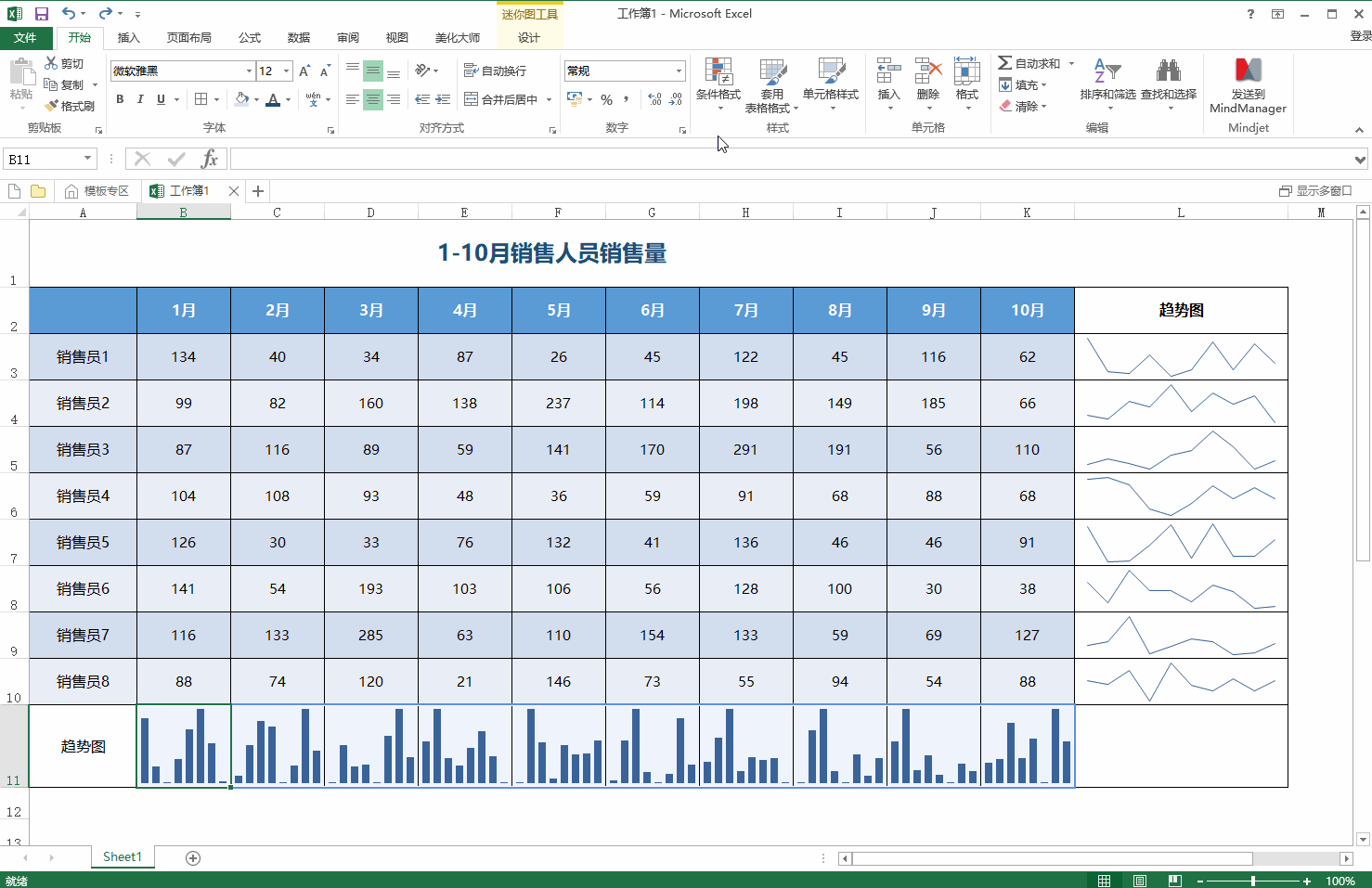The width and height of the screenshot is (1372, 888).
Task: Click 登录 sign-in link
Action: (1360, 35)
